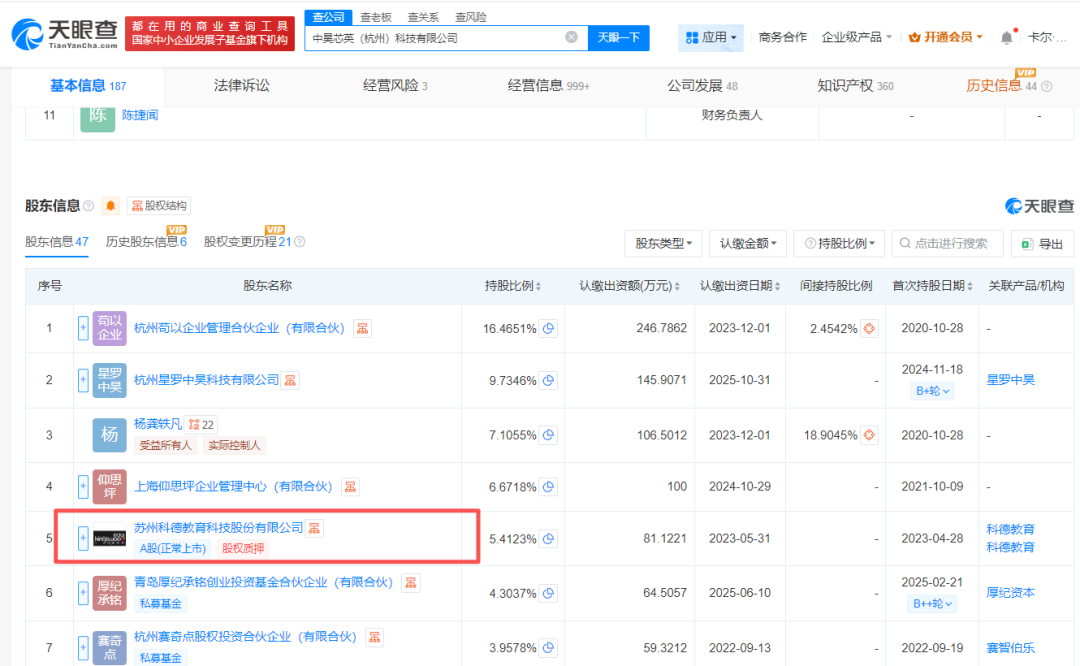The width and height of the screenshot is (1080, 666).
Task: Click the shareholding chart icon beside 16.4651%
Action: 548,328
